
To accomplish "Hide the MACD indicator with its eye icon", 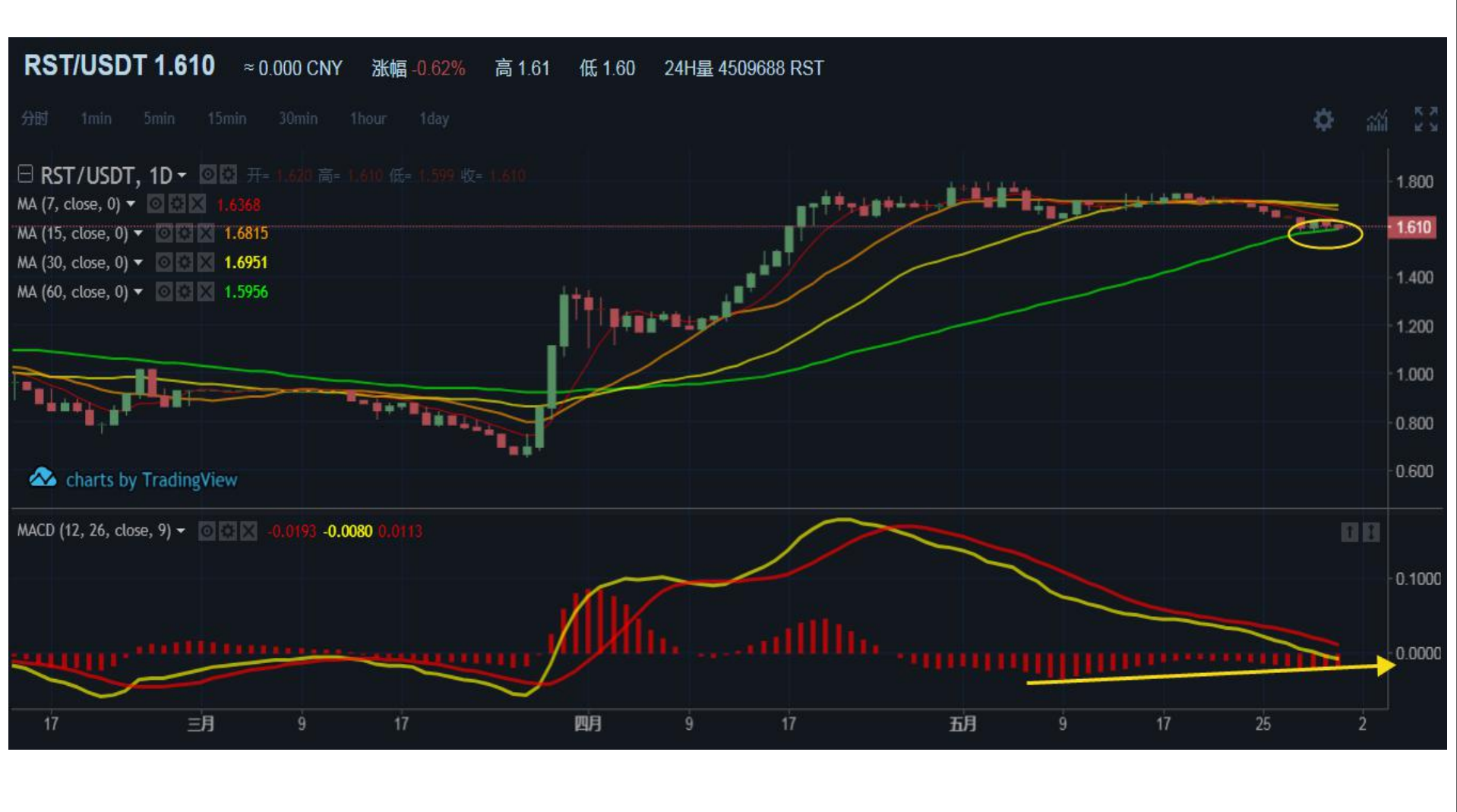I will click(x=207, y=530).
